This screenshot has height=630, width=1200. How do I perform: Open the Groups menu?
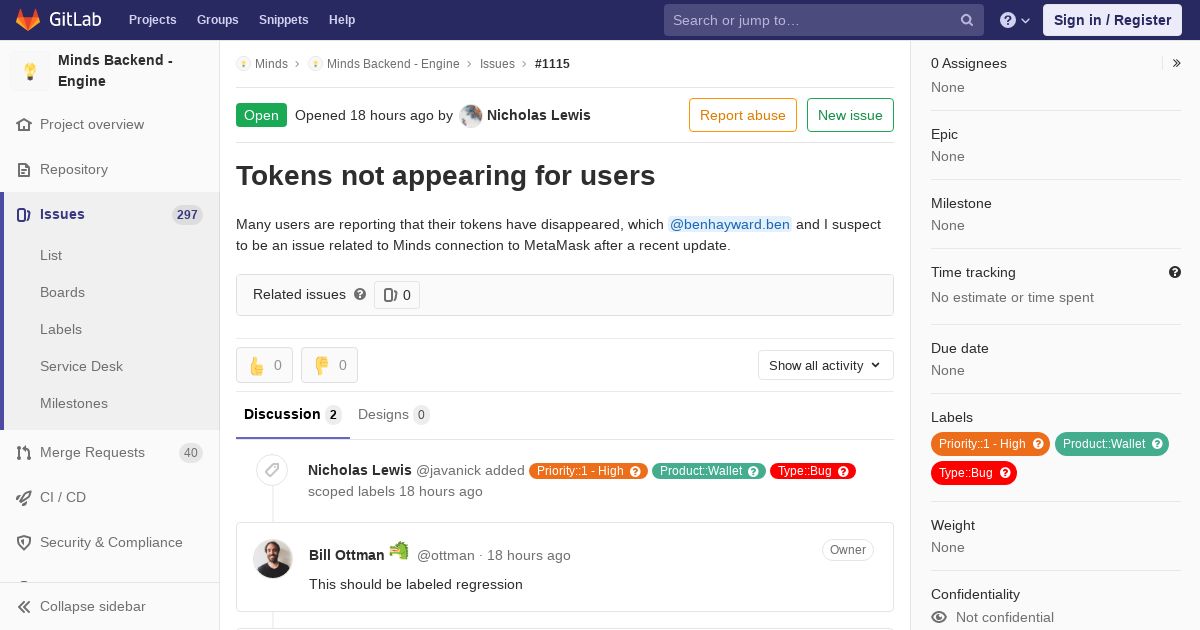coord(218,20)
